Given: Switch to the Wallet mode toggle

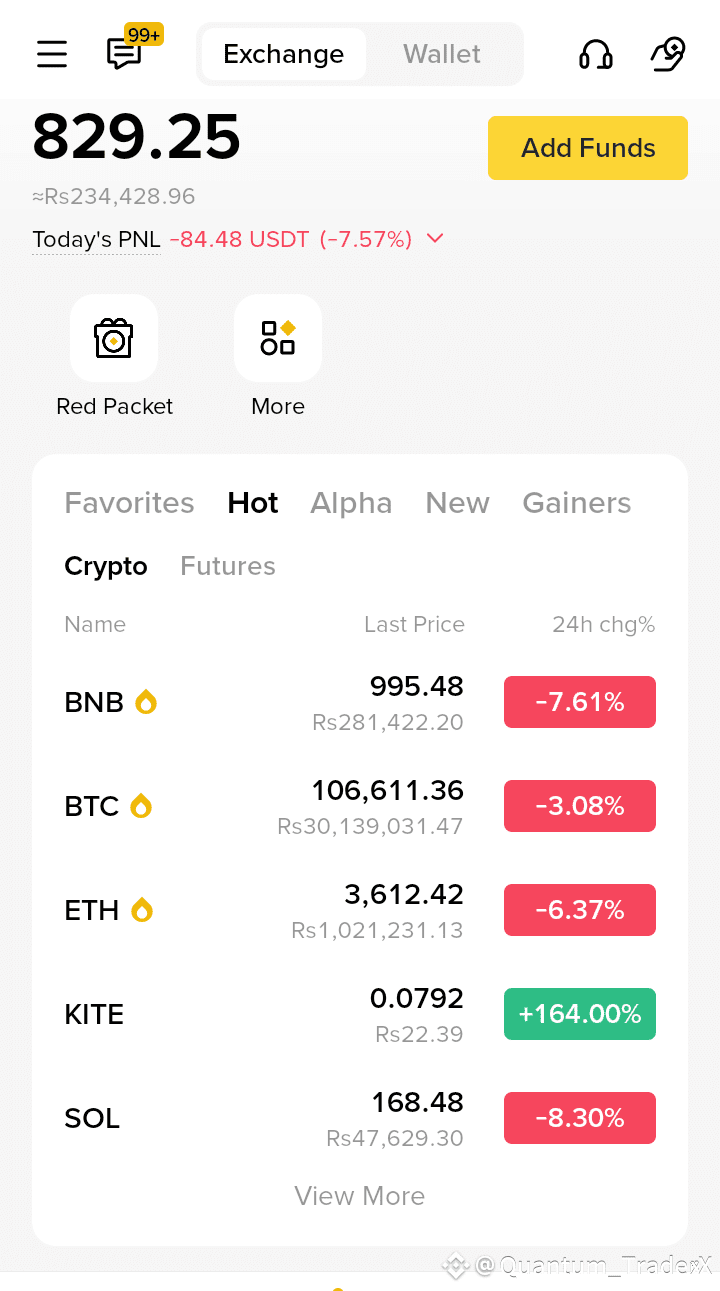Looking at the screenshot, I should click(x=442, y=54).
